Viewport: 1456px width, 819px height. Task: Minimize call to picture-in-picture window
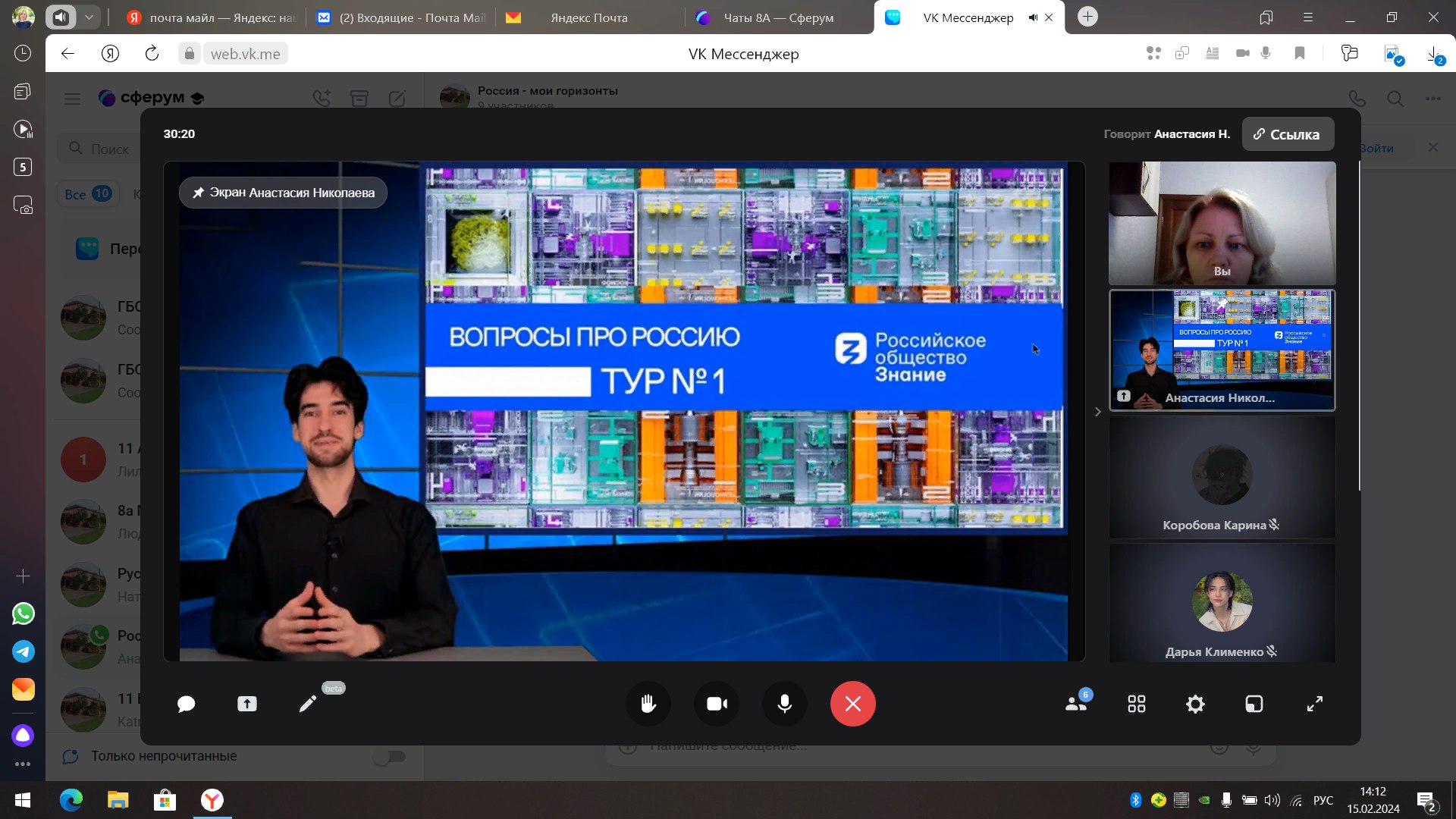click(x=1254, y=704)
